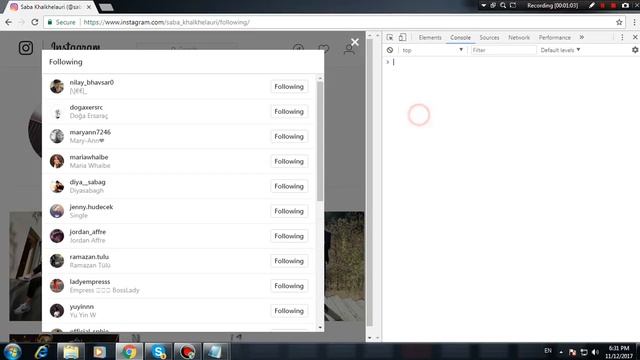Click Following button for mariawhalbe
The width and height of the screenshot is (640, 360).
(x=289, y=161)
